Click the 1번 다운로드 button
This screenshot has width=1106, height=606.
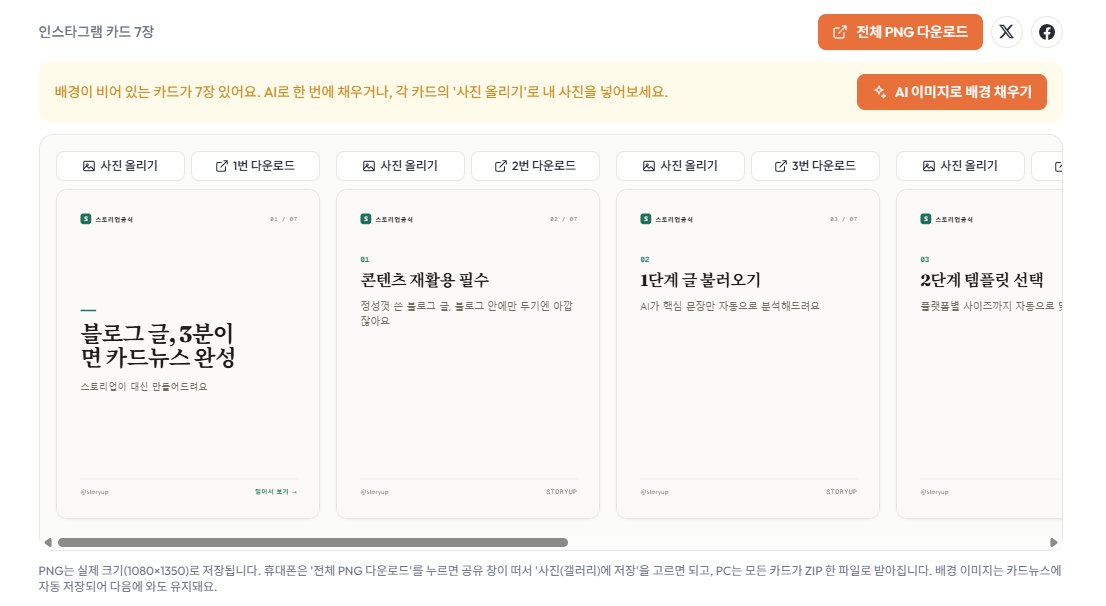coord(255,166)
